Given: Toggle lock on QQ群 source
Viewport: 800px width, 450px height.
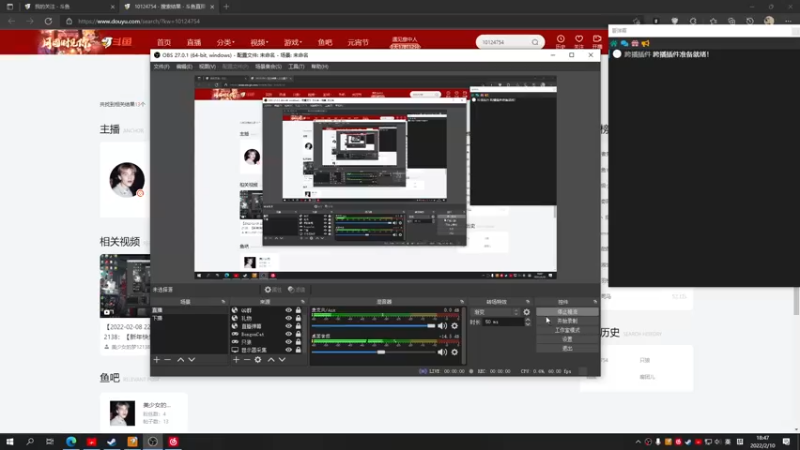Looking at the screenshot, I should (x=298, y=310).
